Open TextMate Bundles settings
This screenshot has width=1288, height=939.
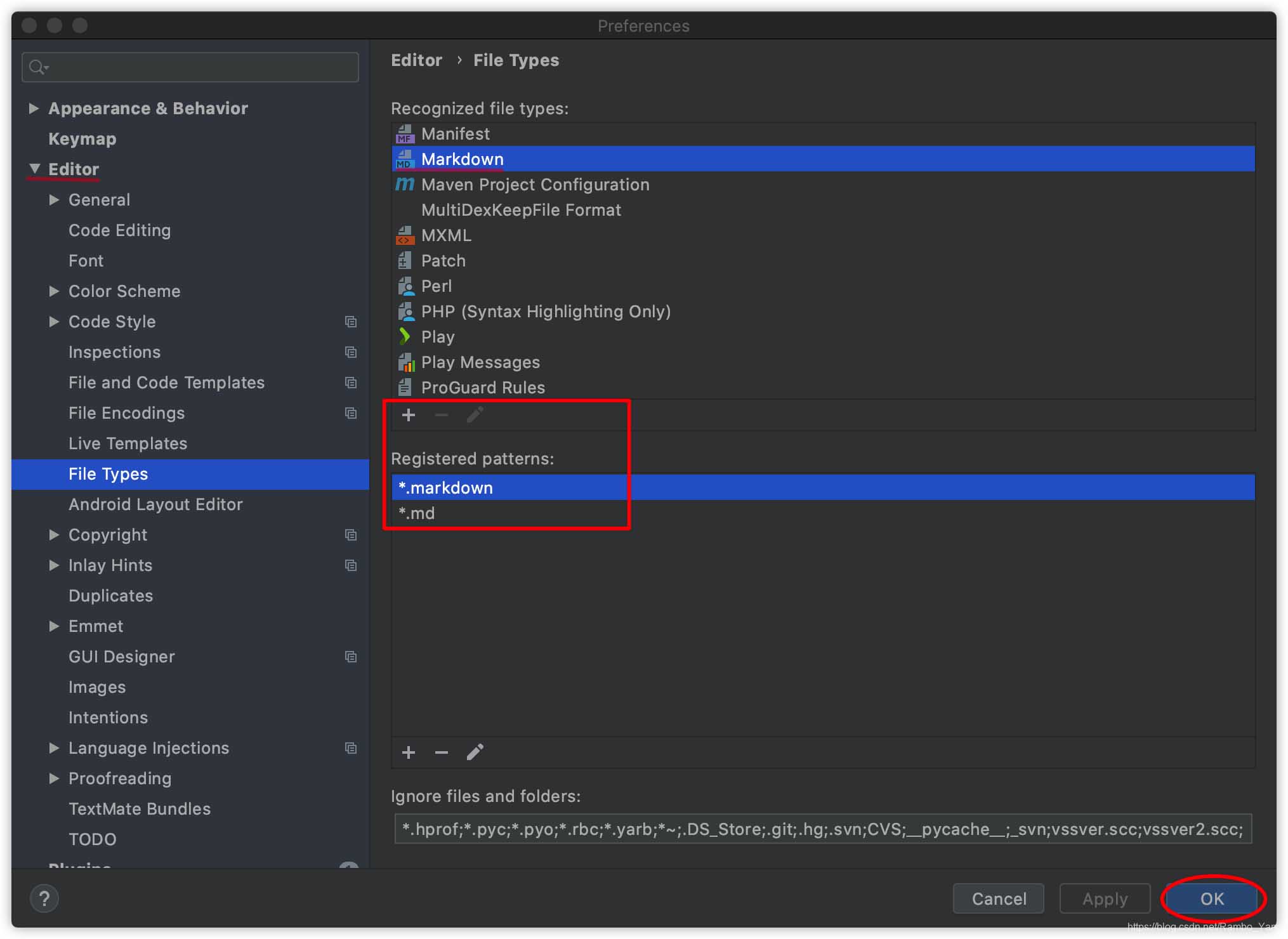[140, 809]
